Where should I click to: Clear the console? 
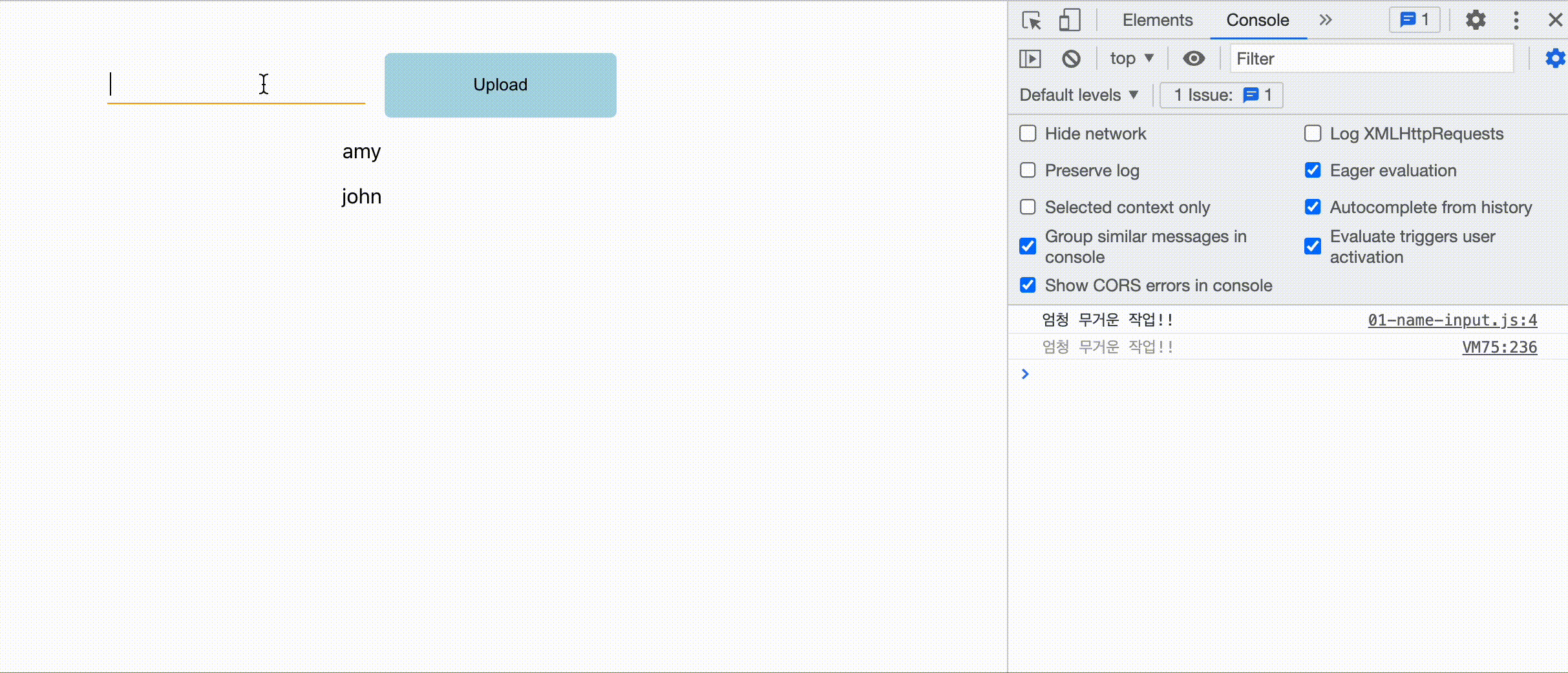[x=1072, y=58]
